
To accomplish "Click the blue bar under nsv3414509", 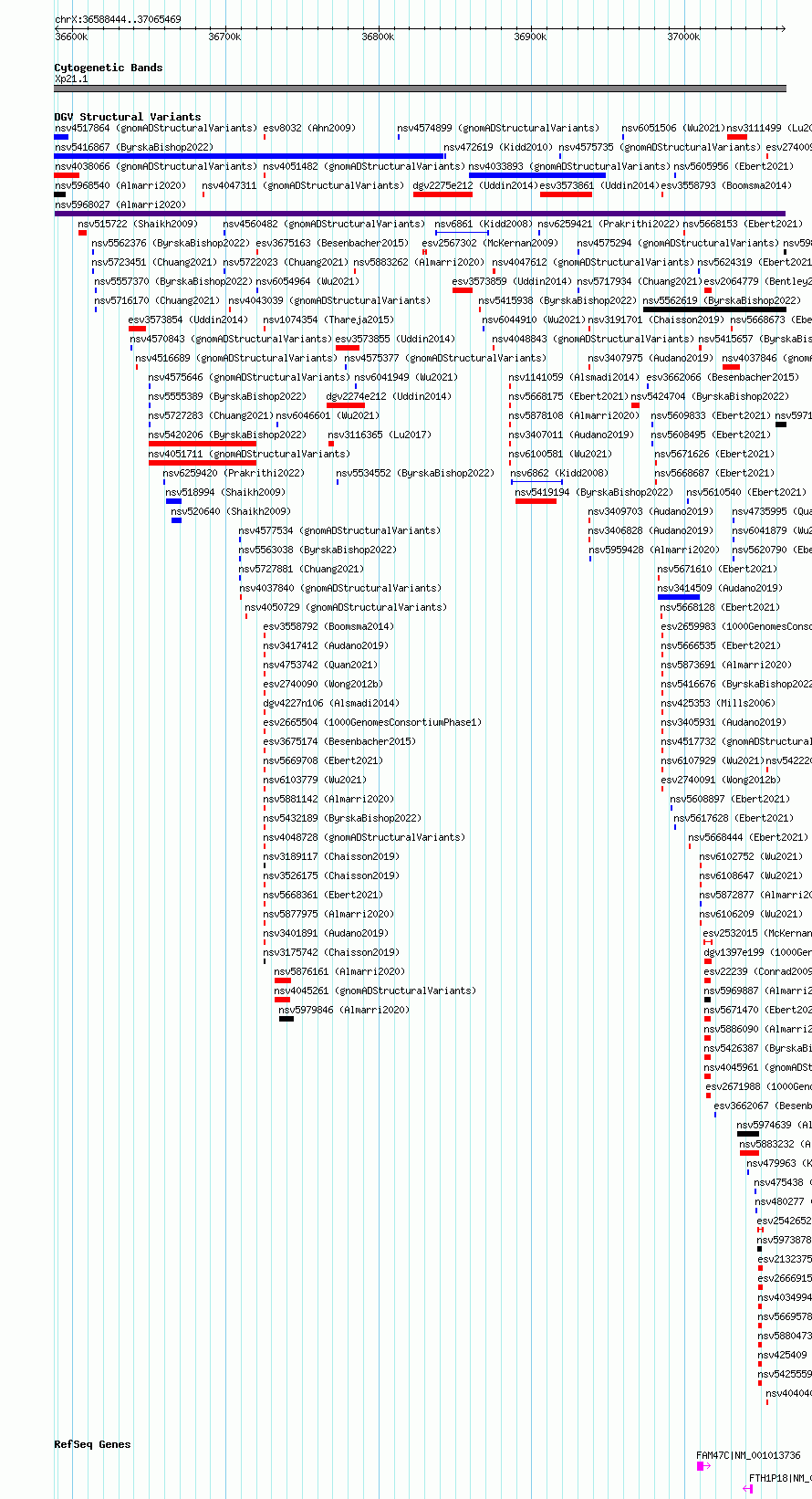I will (679, 597).
